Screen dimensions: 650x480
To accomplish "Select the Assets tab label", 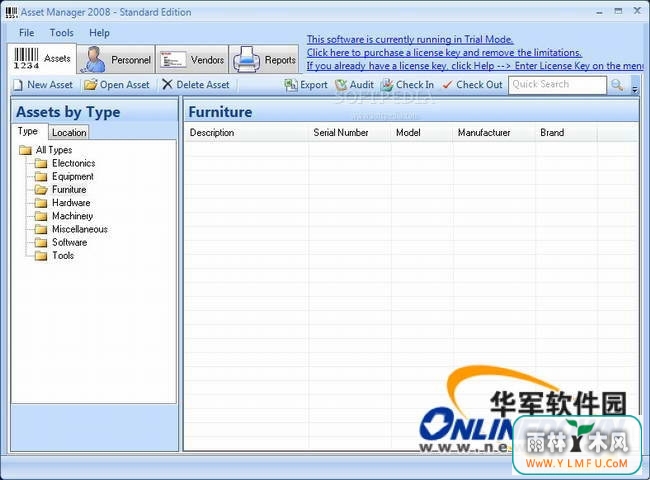I will 57,58.
